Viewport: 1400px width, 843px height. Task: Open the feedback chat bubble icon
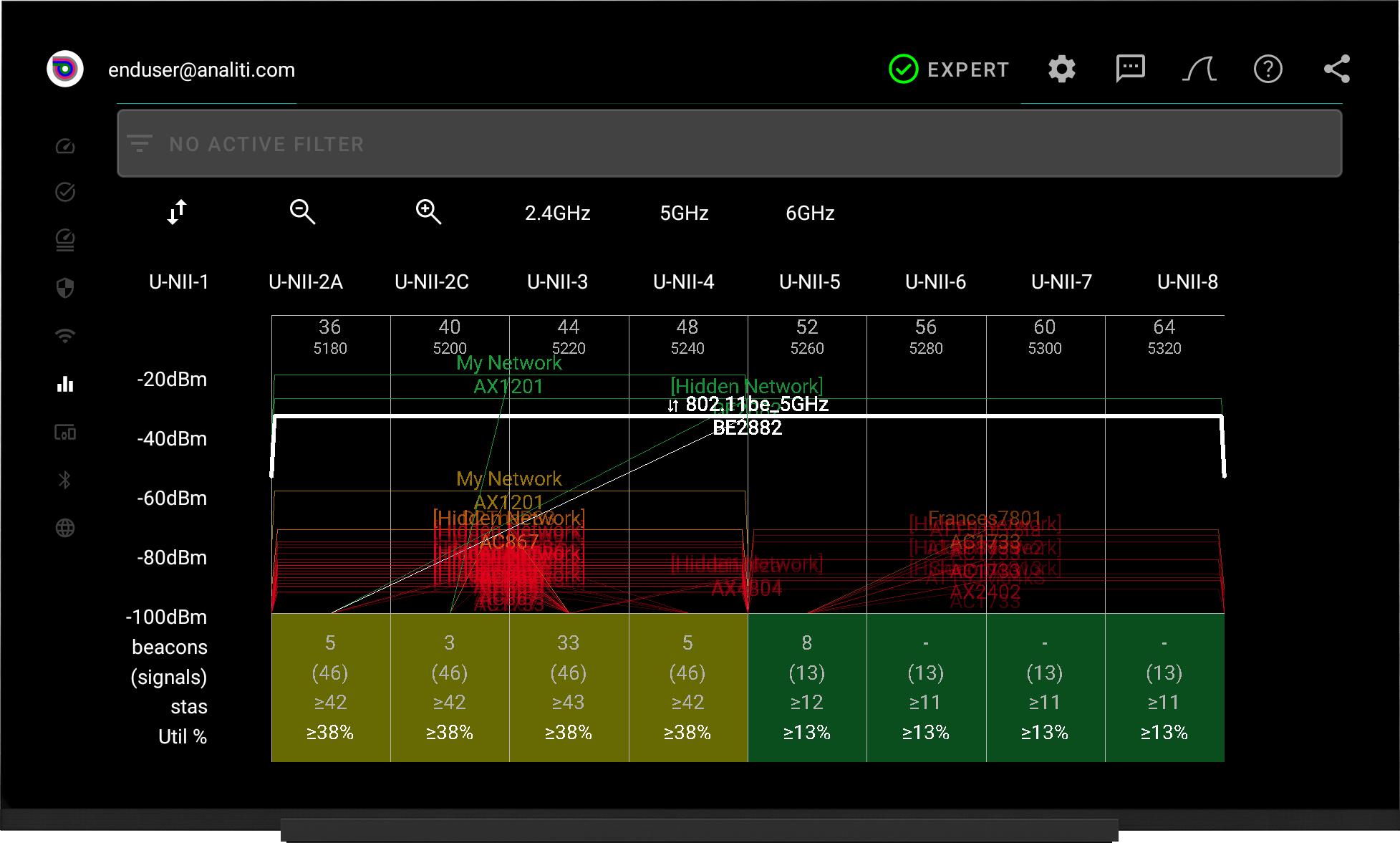(1130, 69)
